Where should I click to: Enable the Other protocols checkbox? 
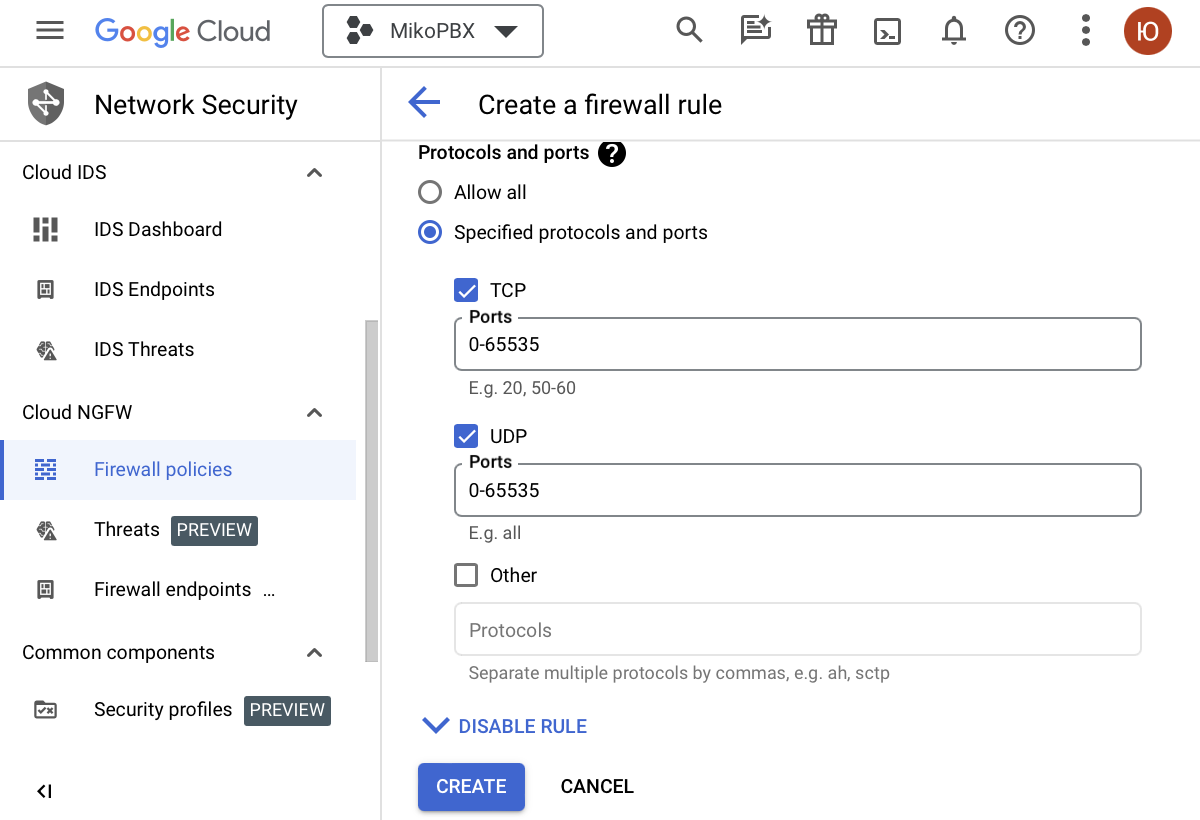coord(466,575)
